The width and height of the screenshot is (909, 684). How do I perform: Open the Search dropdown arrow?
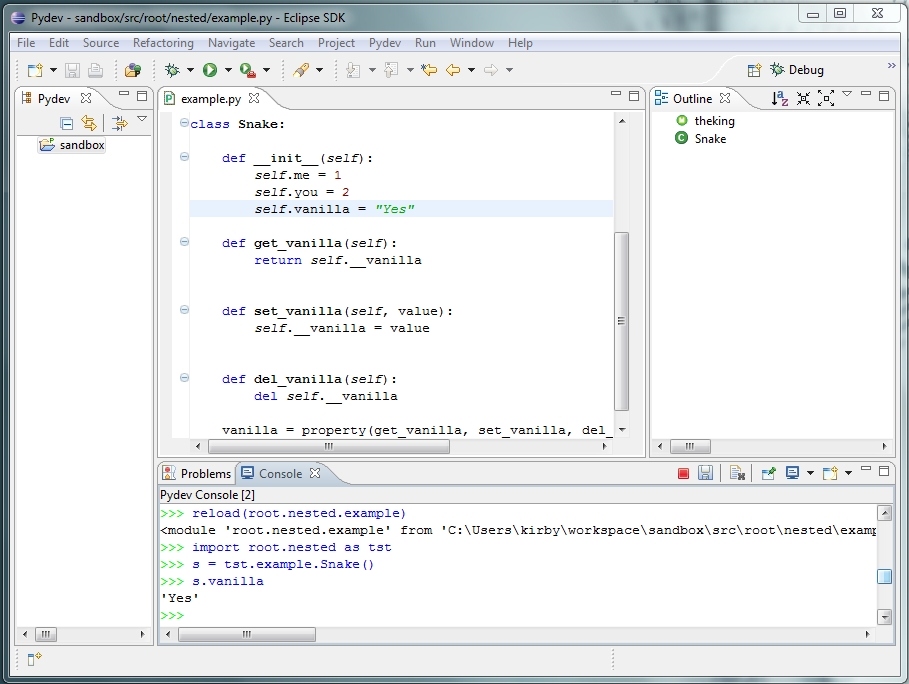tap(319, 70)
